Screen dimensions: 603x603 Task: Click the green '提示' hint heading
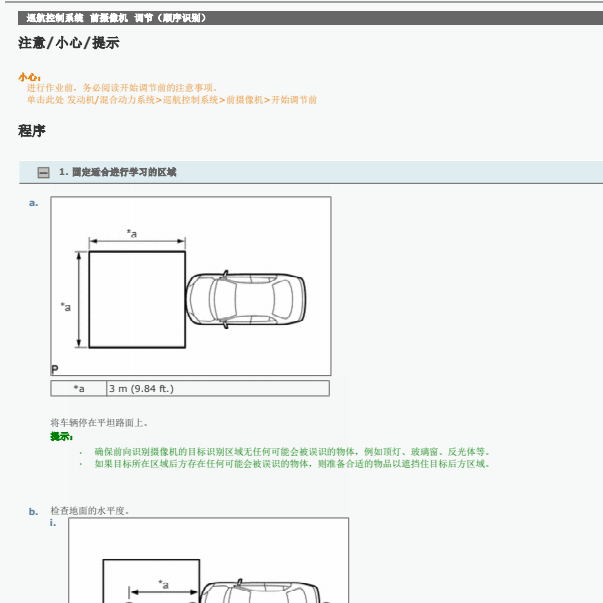tap(62, 436)
